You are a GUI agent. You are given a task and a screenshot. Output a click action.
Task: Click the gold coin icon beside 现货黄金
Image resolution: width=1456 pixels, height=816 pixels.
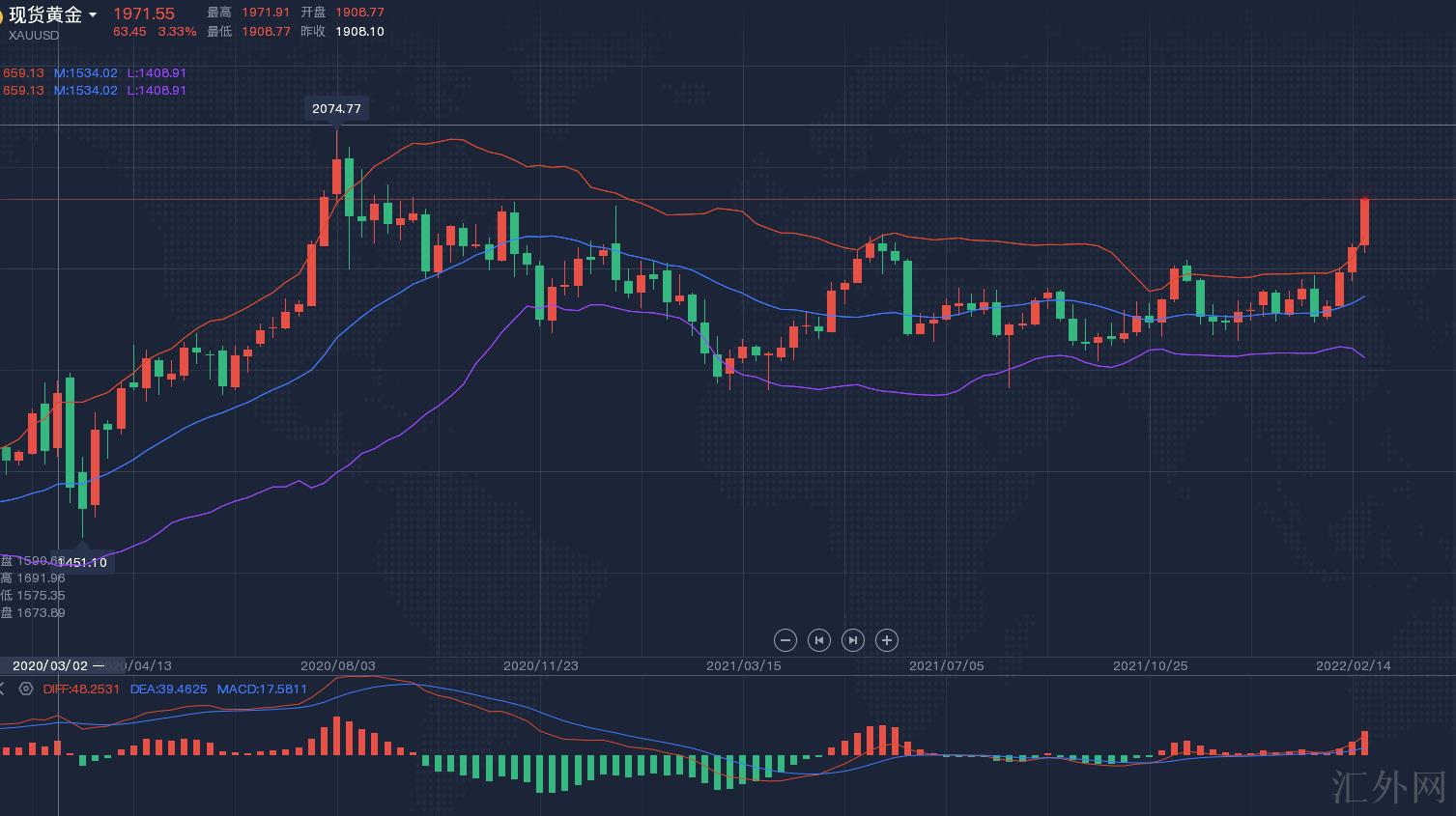click(2, 14)
